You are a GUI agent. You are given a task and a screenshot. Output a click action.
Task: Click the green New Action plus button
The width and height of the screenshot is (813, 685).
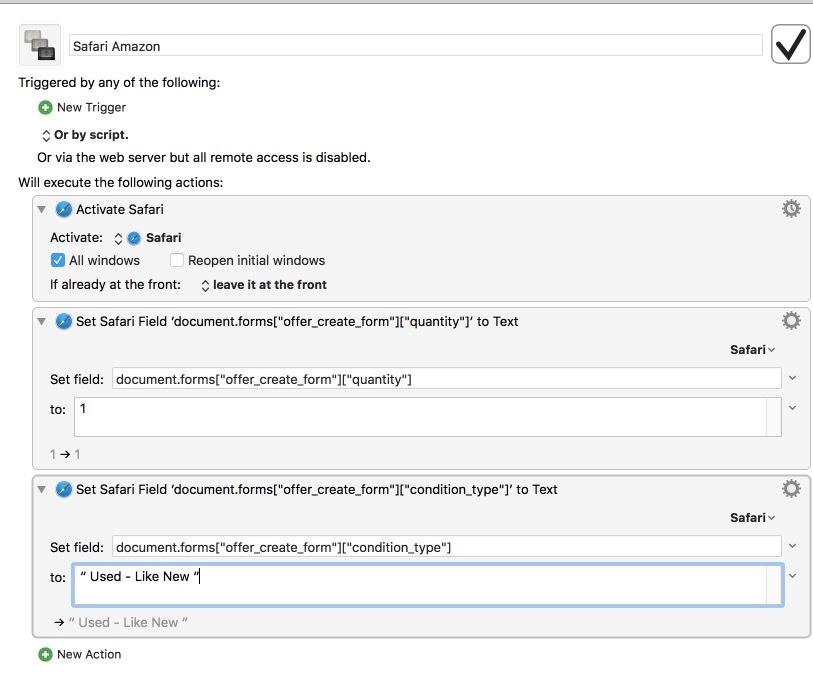tap(46, 654)
